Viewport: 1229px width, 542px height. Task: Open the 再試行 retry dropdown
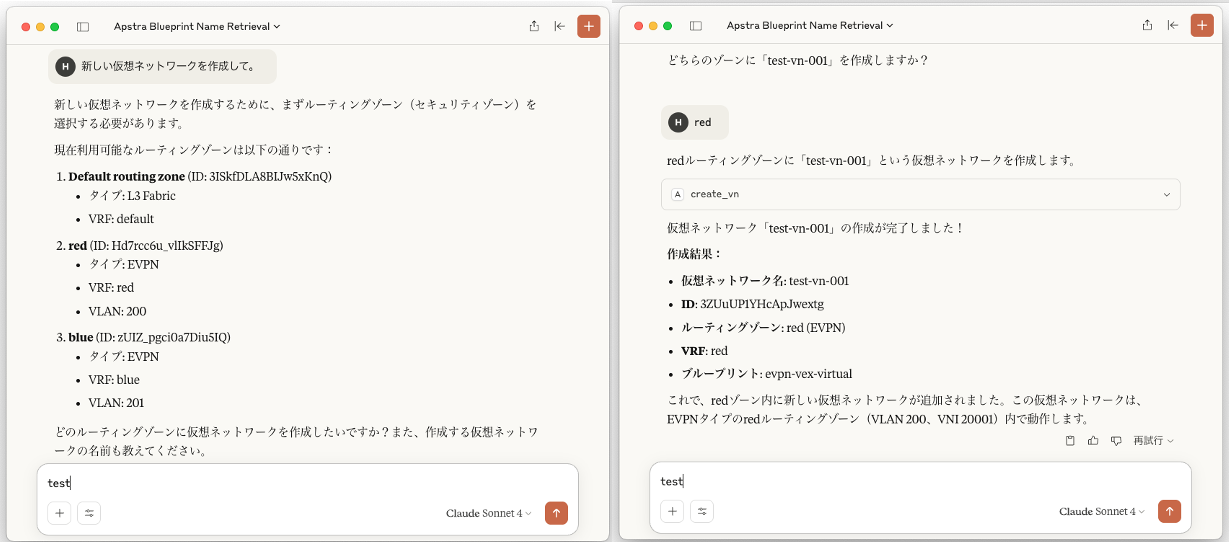pos(1153,440)
